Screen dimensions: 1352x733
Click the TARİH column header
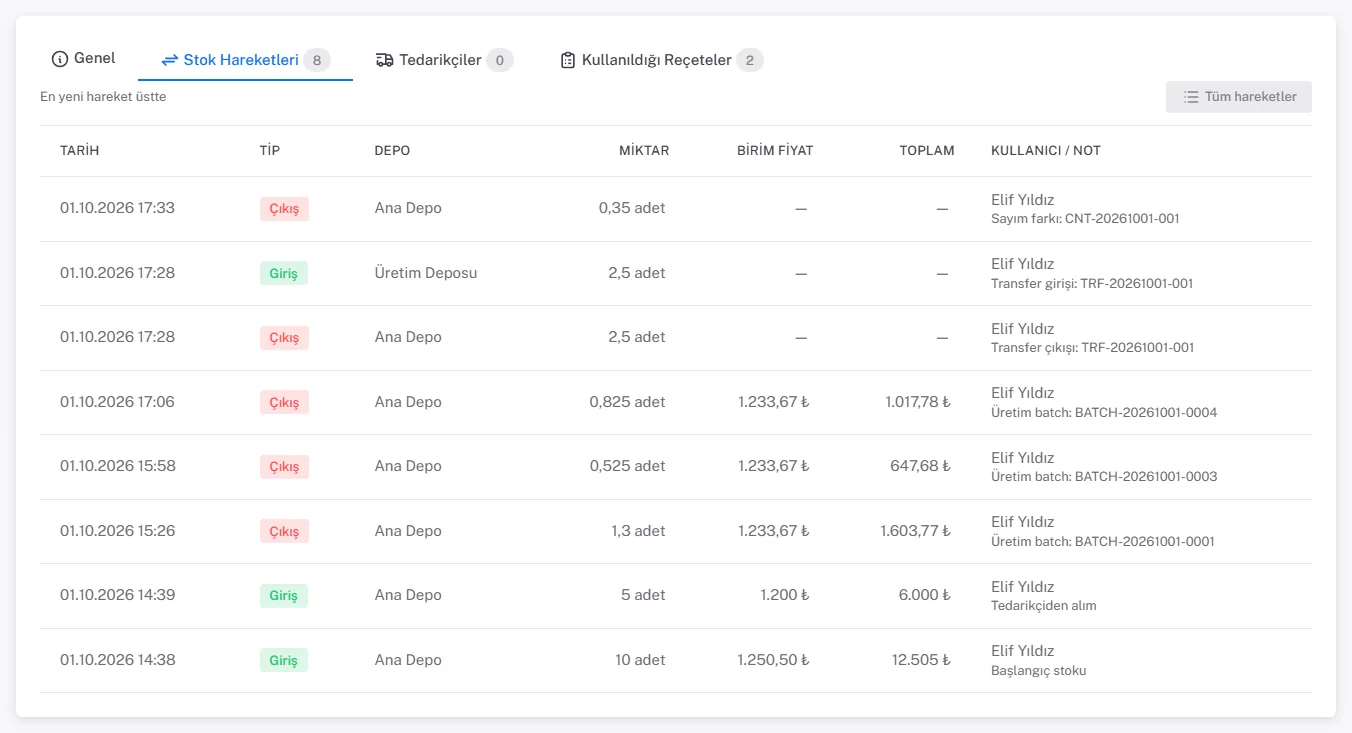click(x=80, y=151)
